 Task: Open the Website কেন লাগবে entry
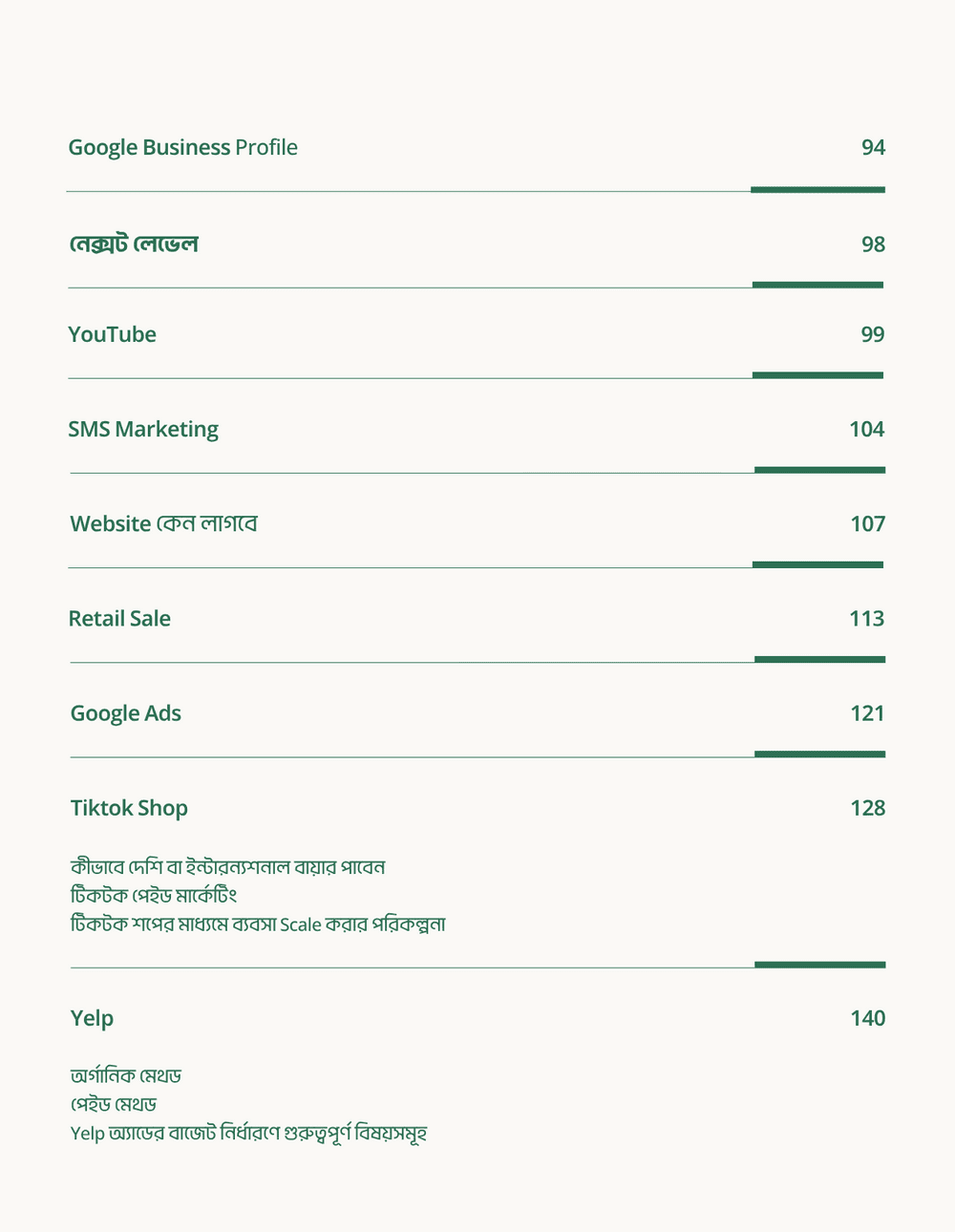(x=163, y=524)
